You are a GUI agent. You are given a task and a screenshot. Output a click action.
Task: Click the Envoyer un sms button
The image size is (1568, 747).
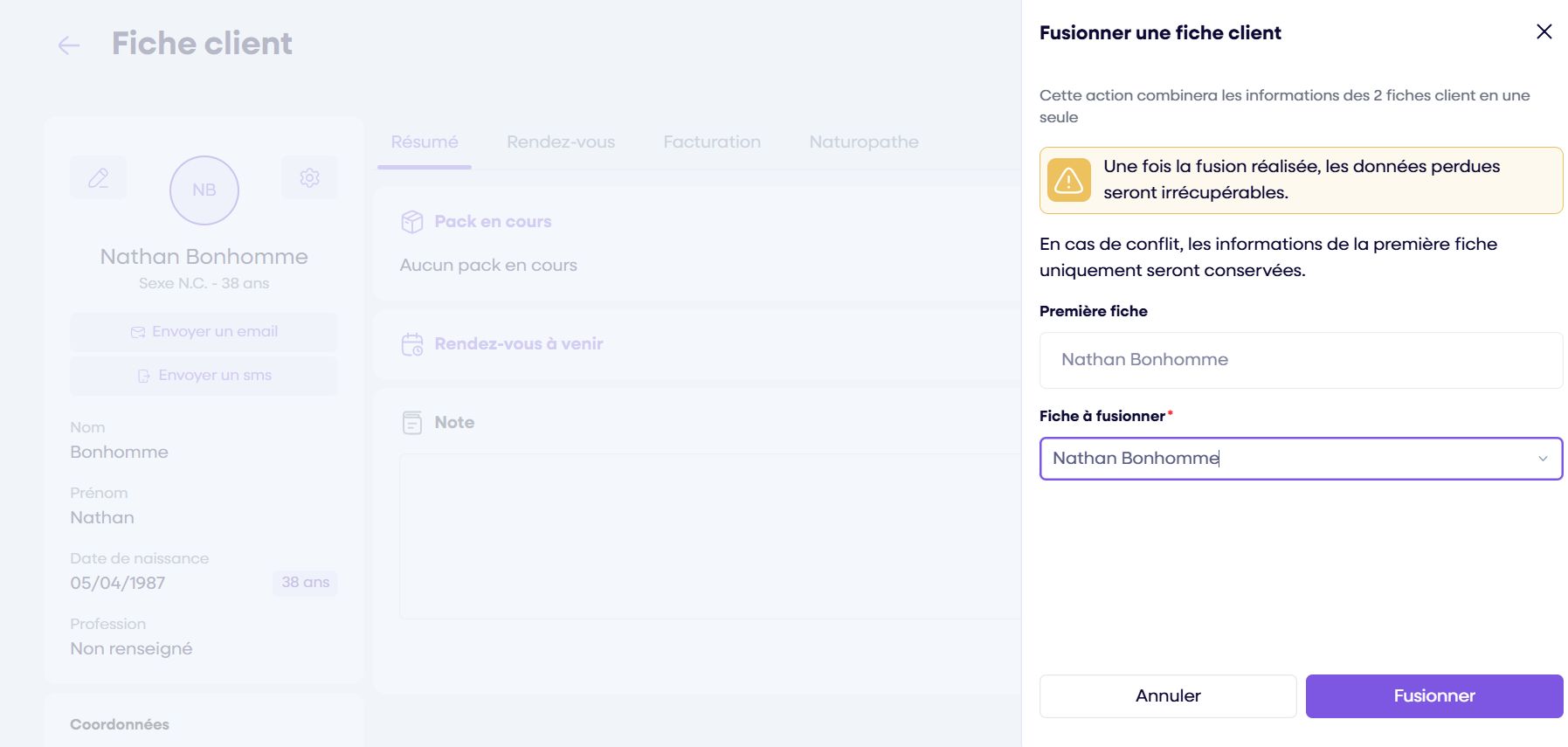pos(204,376)
